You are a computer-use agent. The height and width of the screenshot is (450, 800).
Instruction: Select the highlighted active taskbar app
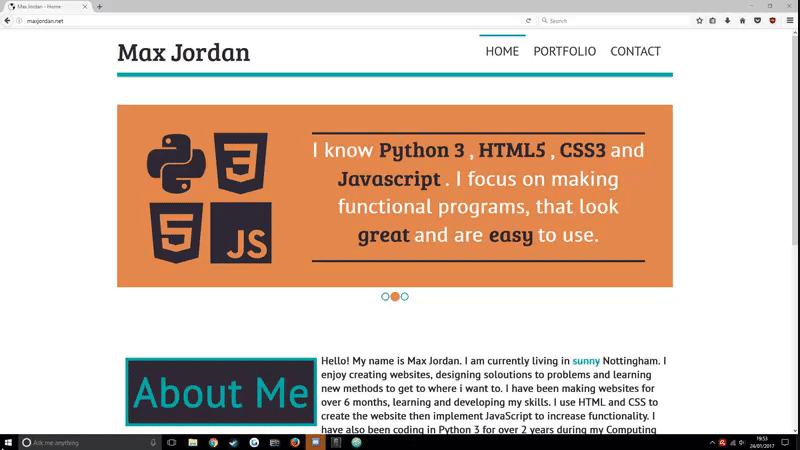click(x=315, y=442)
